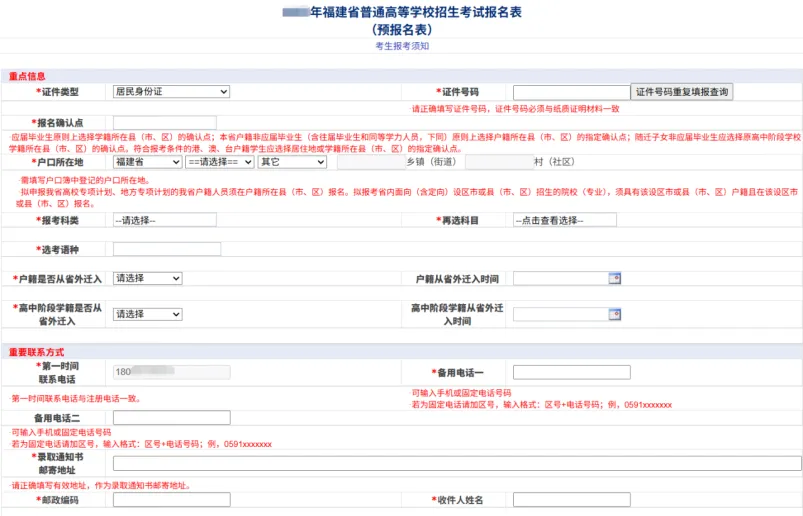Click the 第一时间联系电话 field showing 180
The width and height of the screenshot is (803, 516).
tap(172, 372)
